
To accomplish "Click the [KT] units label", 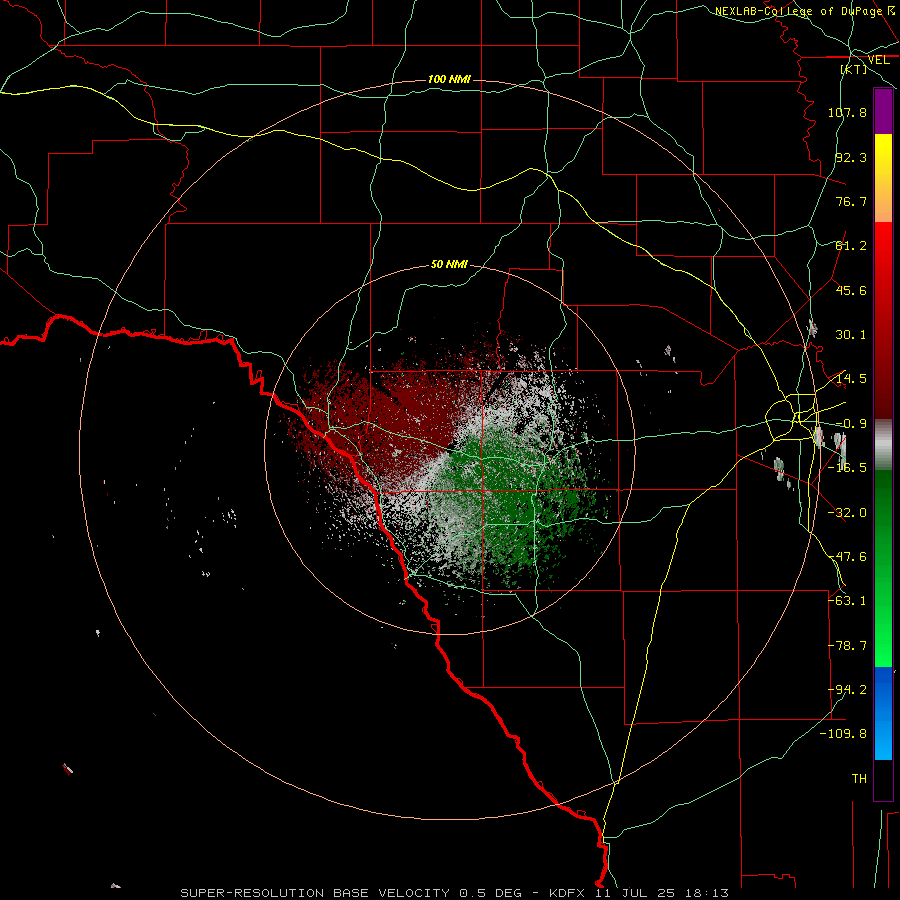I will click(854, 69).
